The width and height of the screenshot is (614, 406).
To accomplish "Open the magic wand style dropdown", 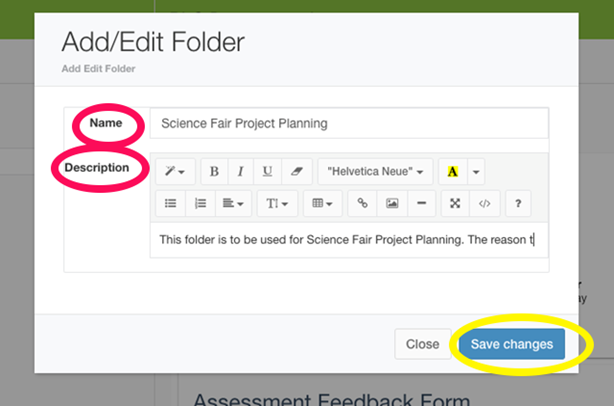I will pos(175,171).
